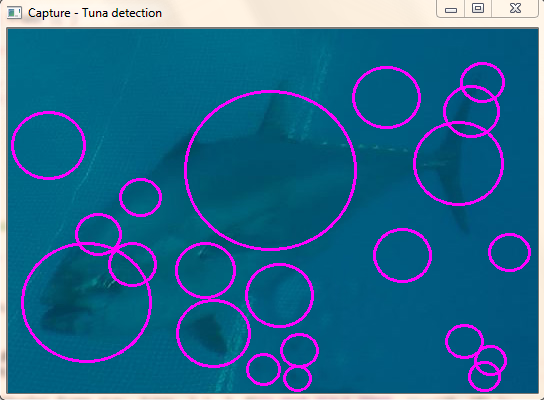Click inside the largest circle on the tuna's body
Screen dimensions: 544x400
271,170
